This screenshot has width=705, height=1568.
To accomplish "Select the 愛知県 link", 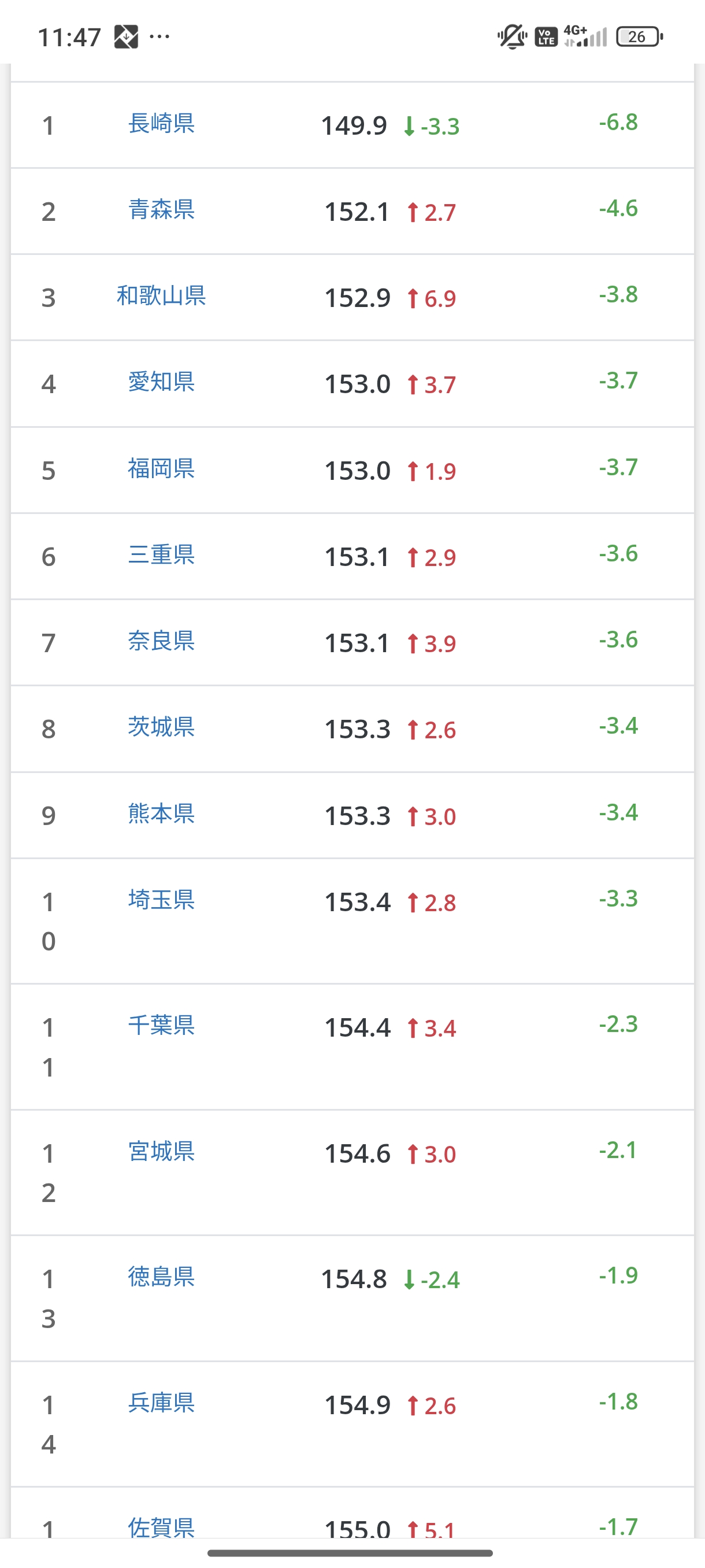I will tap(161, 382).
